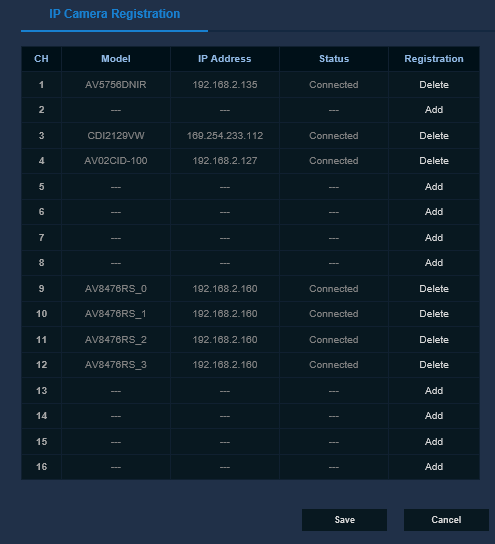Cancel the camera registration changes
Screen dimensions: 495x544
446,520
